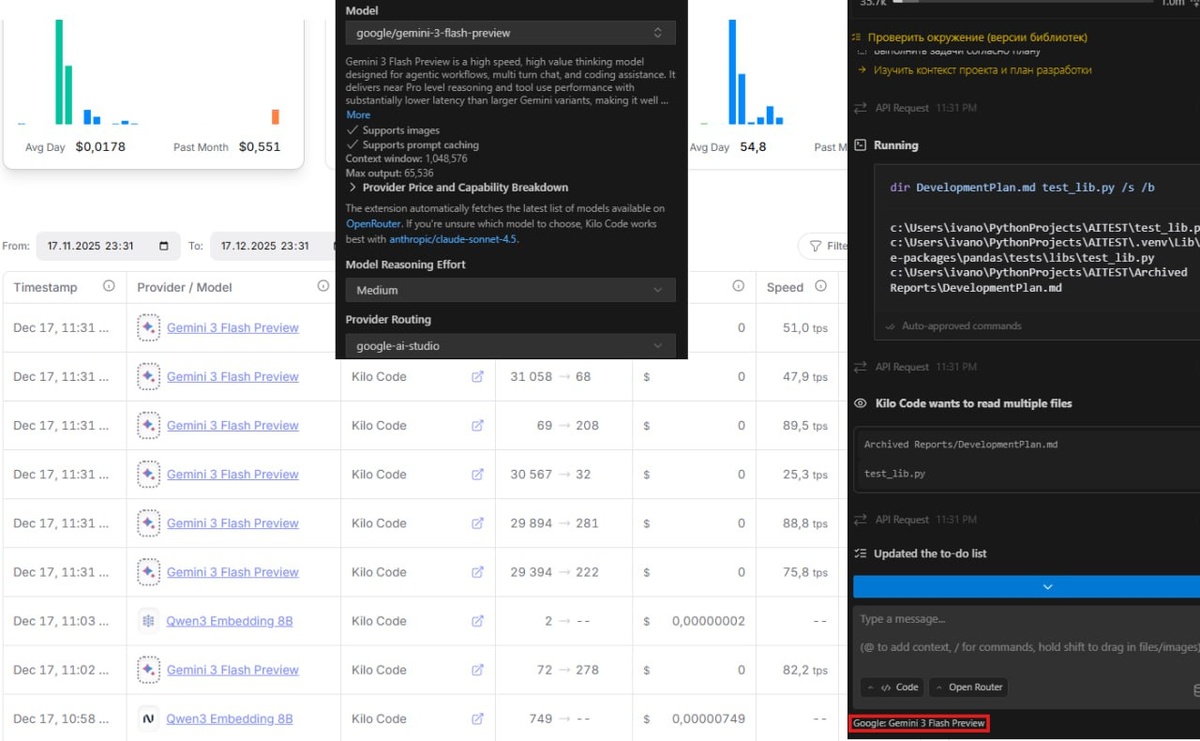Open anthropic/claude-sonnet-4.5 link
The width and height of the screenshot is (1200, 741).
454,239
